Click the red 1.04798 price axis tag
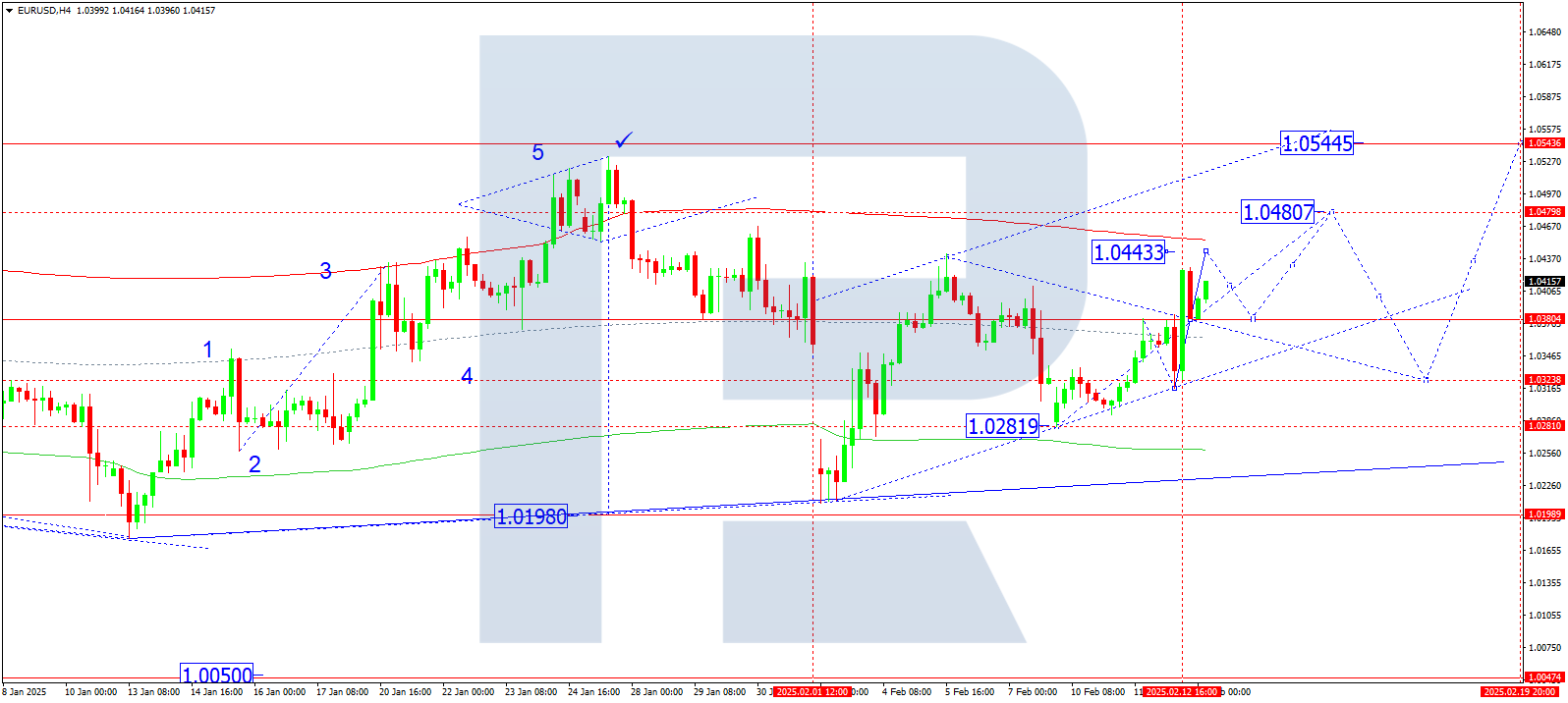1568x703 pixels. [x=1544, y=212]
